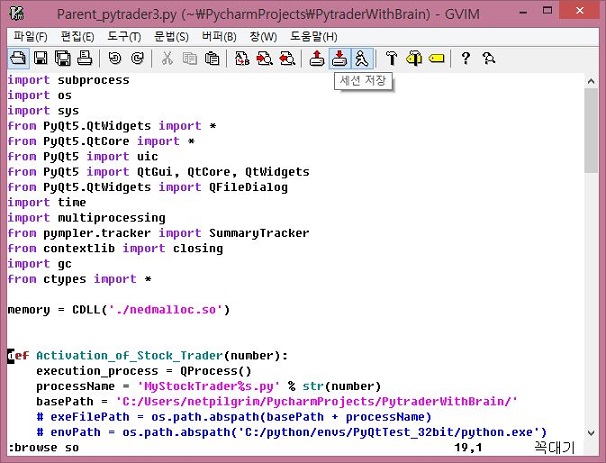Click the Print toolbar icon
This screenshot has height=463, width=606.
[x=85, y=58]
